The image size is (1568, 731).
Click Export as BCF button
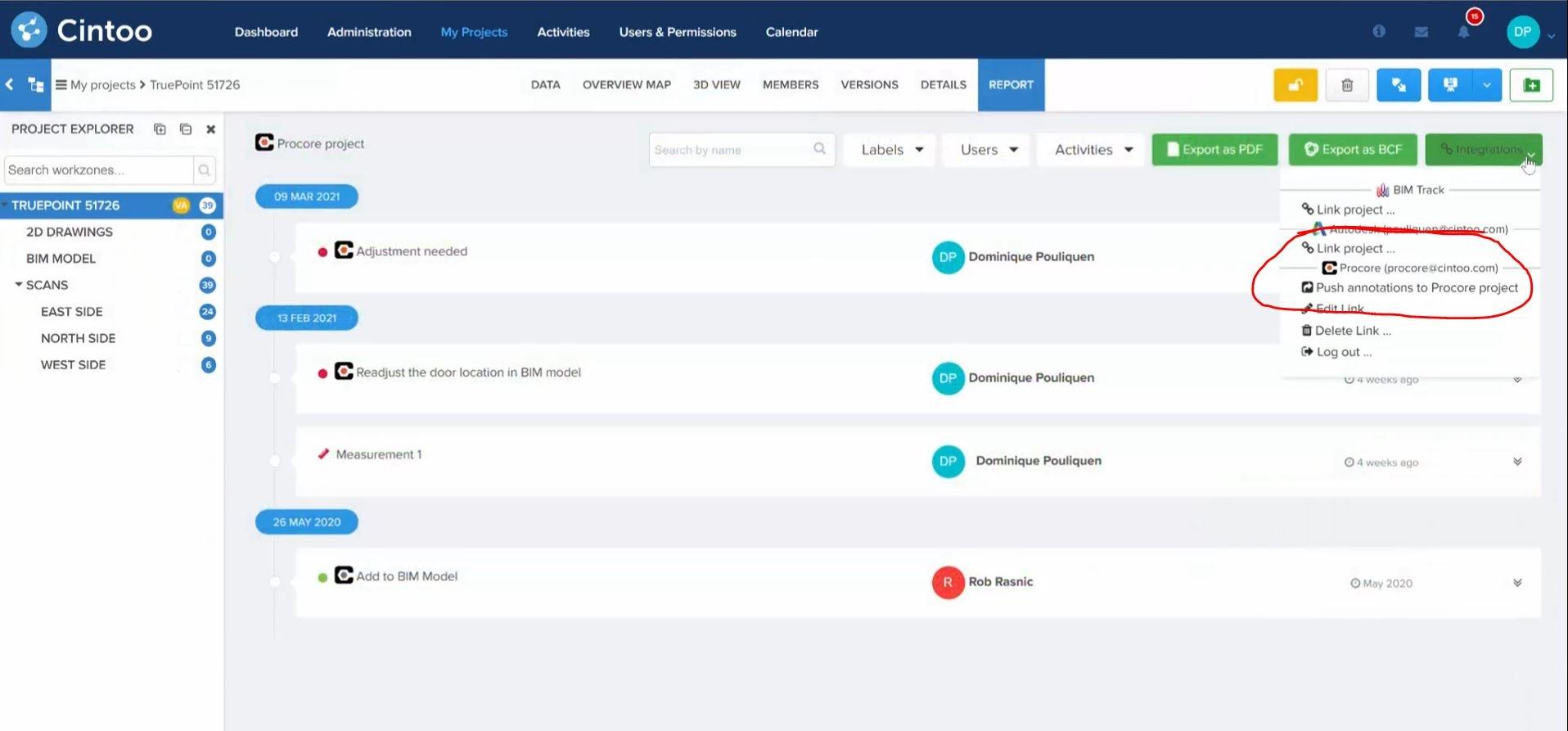pyautogui.click(x=1353, y=150)
